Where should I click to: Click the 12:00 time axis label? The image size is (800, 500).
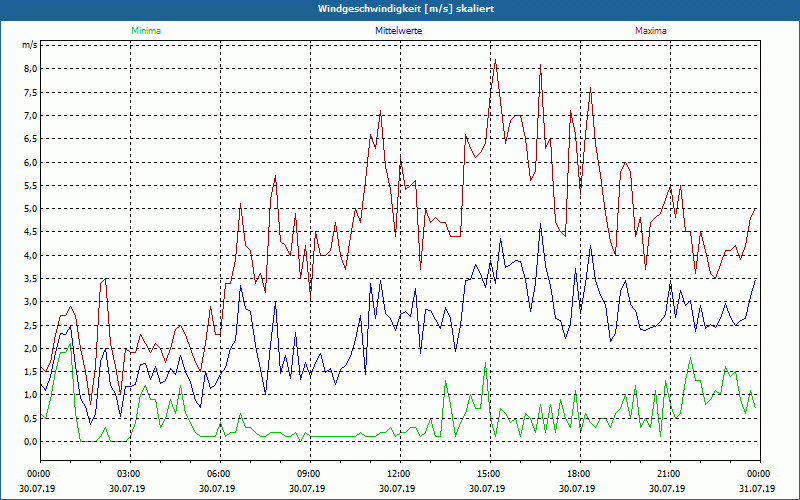coord(399,474)
